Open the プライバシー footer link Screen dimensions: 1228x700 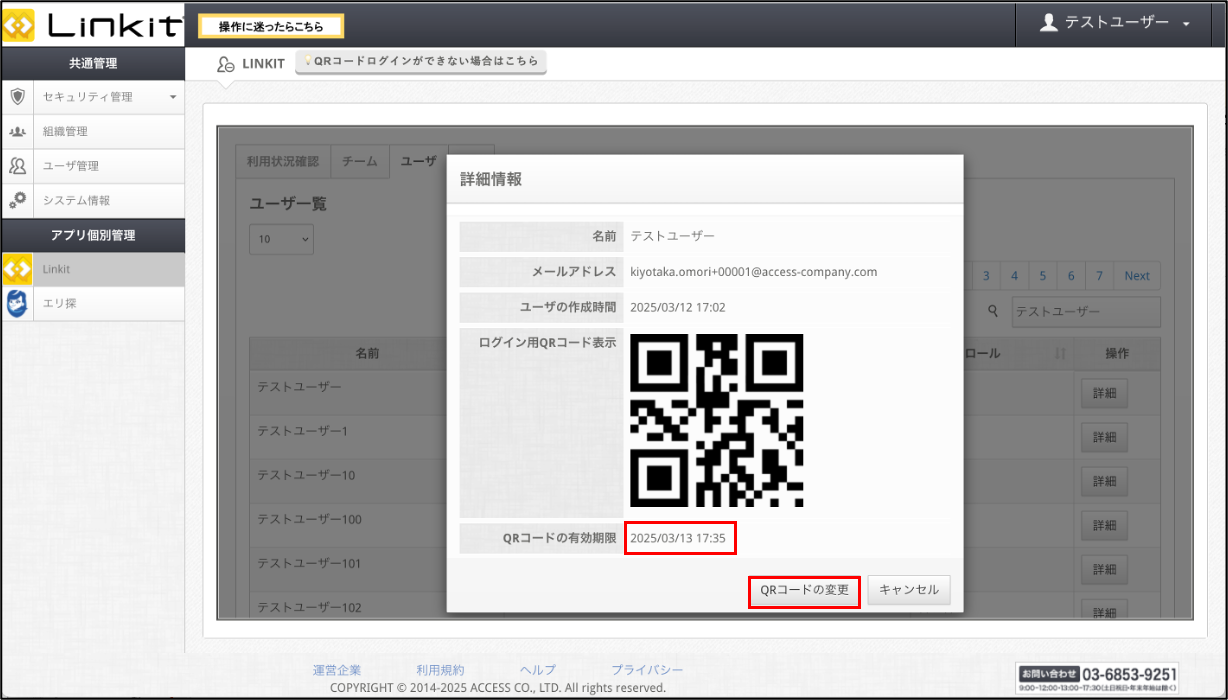coord(648,670)
